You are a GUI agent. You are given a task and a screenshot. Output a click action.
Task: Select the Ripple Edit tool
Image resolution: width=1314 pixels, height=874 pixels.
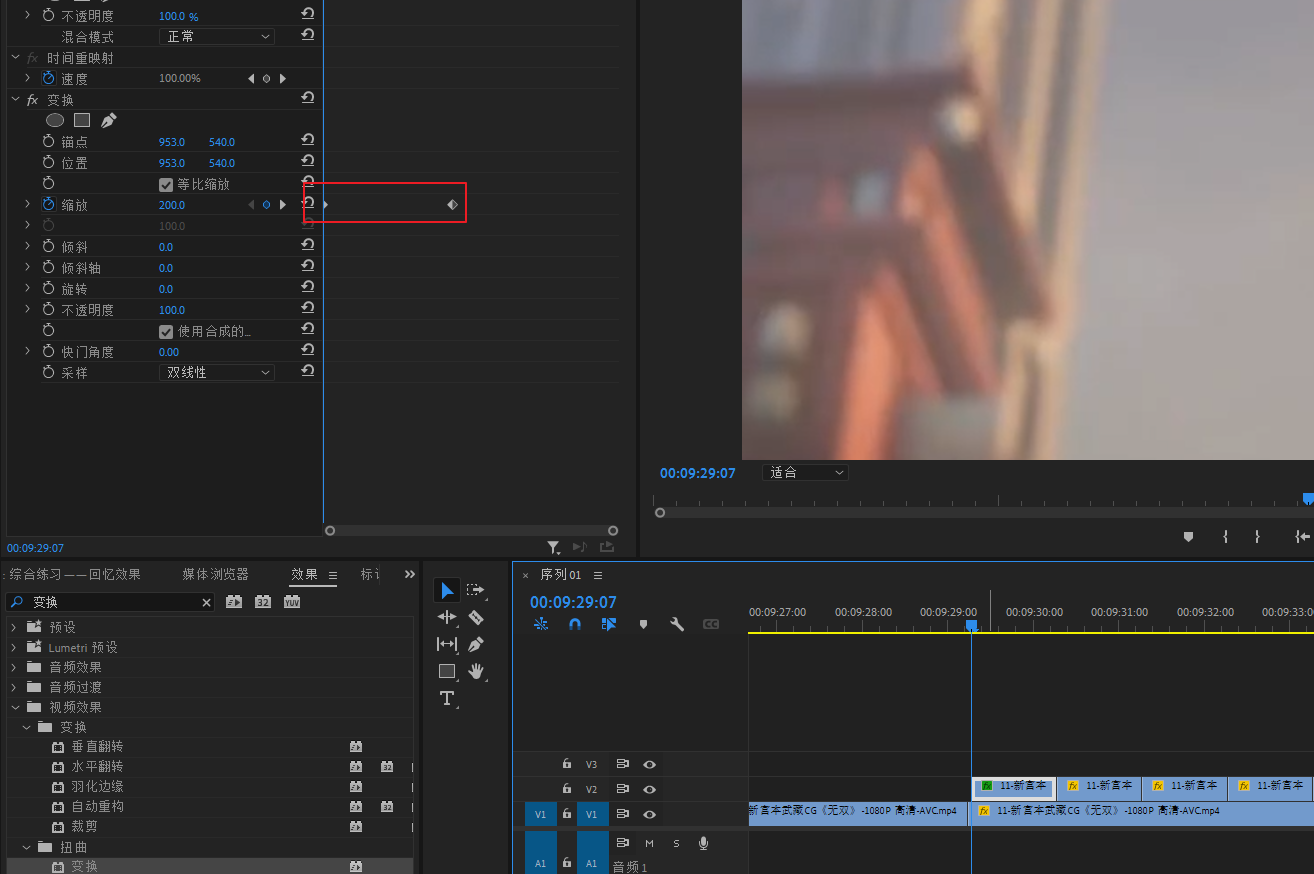point(447,618)
